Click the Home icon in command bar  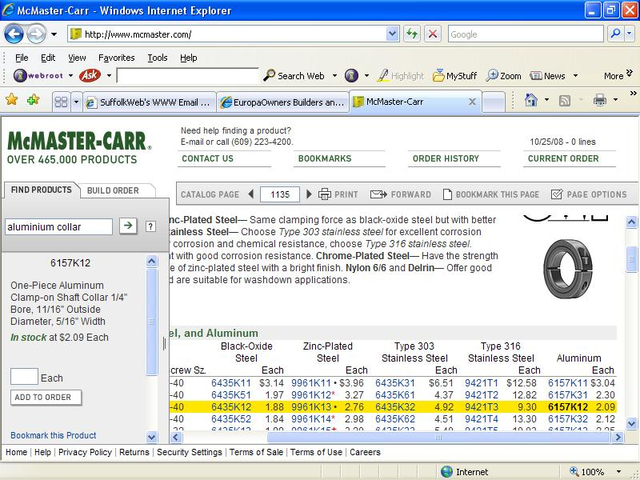pyautogui.click(x=530, y=100)
